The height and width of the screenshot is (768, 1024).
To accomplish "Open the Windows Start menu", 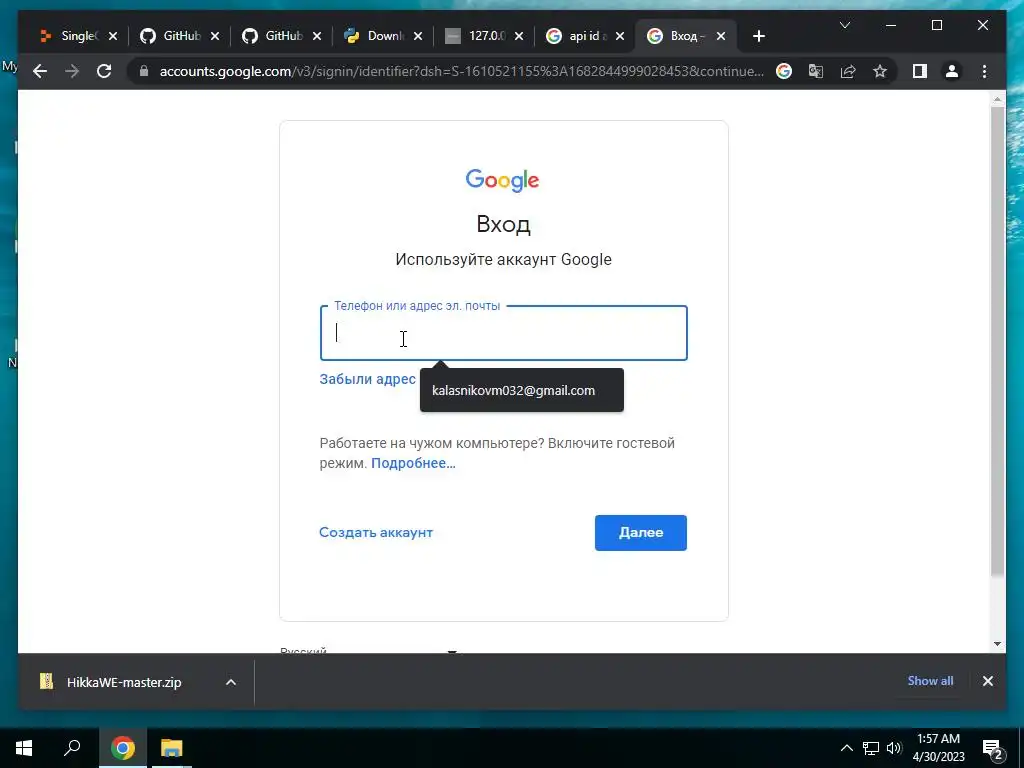I will (x=24, y=747).
